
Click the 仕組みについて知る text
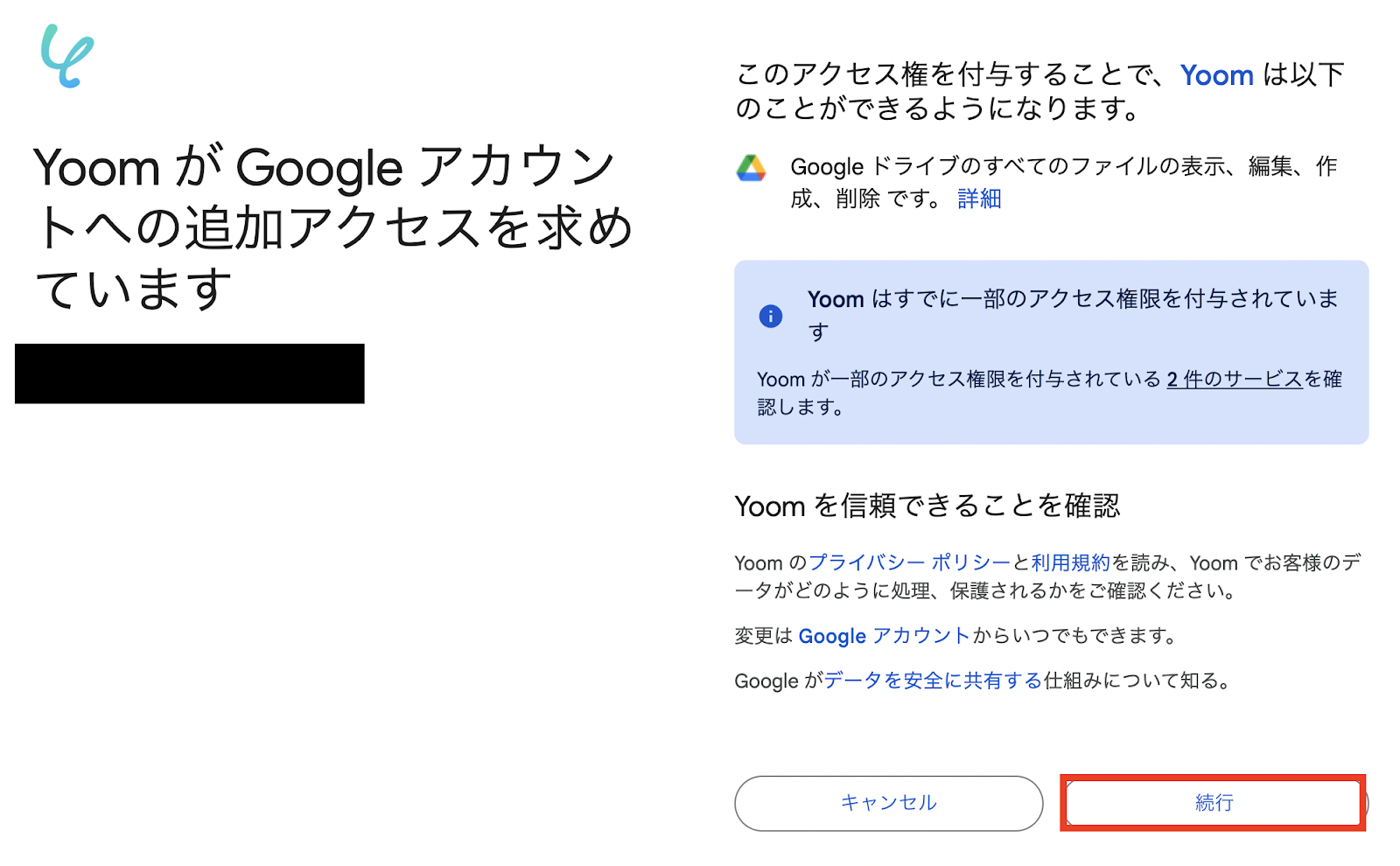tap(1136, 681)
